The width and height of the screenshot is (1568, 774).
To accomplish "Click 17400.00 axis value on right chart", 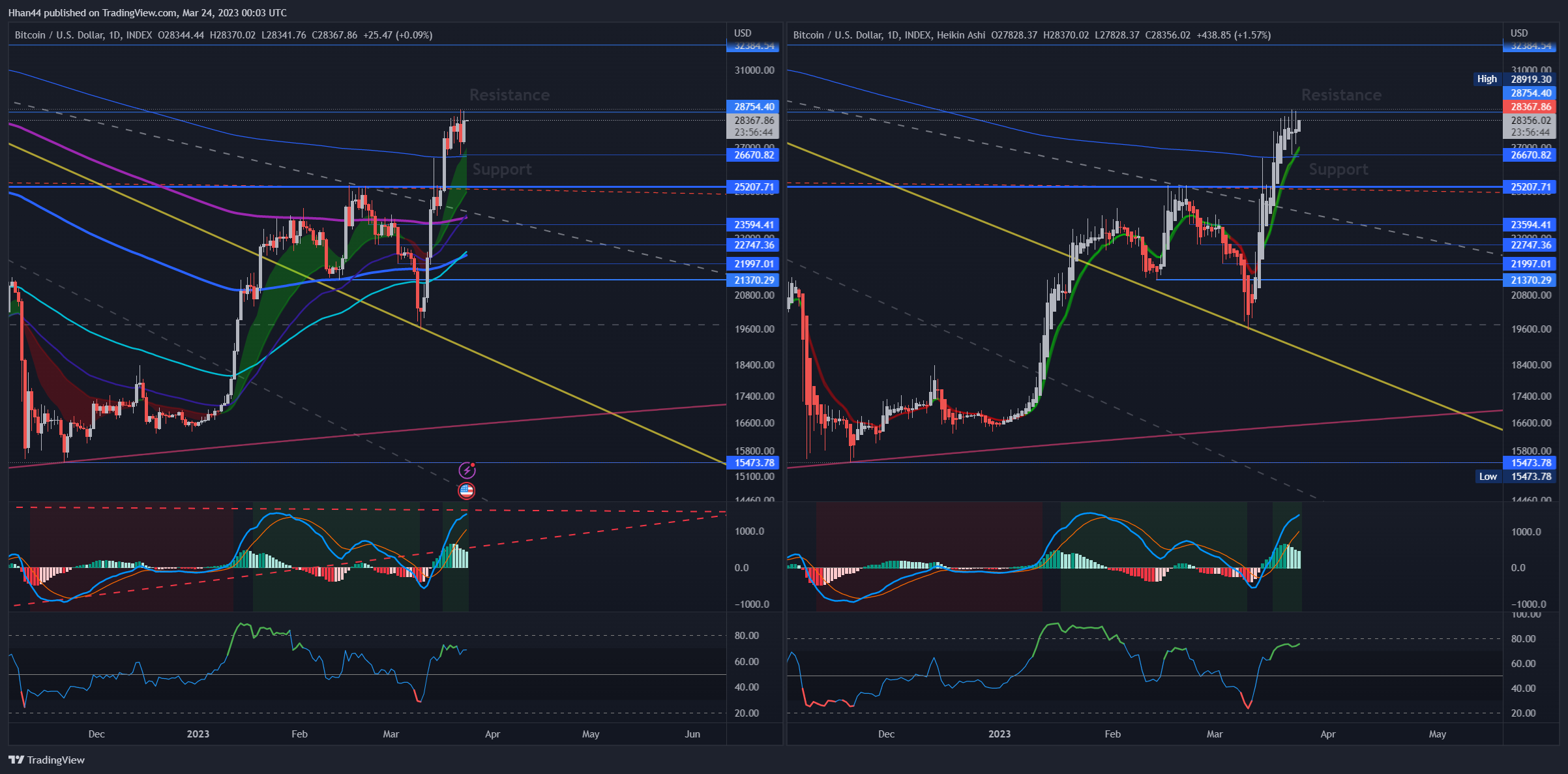I will (x=1531, y=396).
